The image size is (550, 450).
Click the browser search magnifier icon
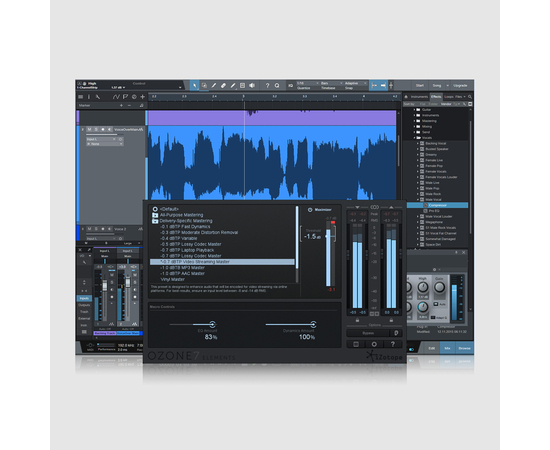tap(470, 96)
